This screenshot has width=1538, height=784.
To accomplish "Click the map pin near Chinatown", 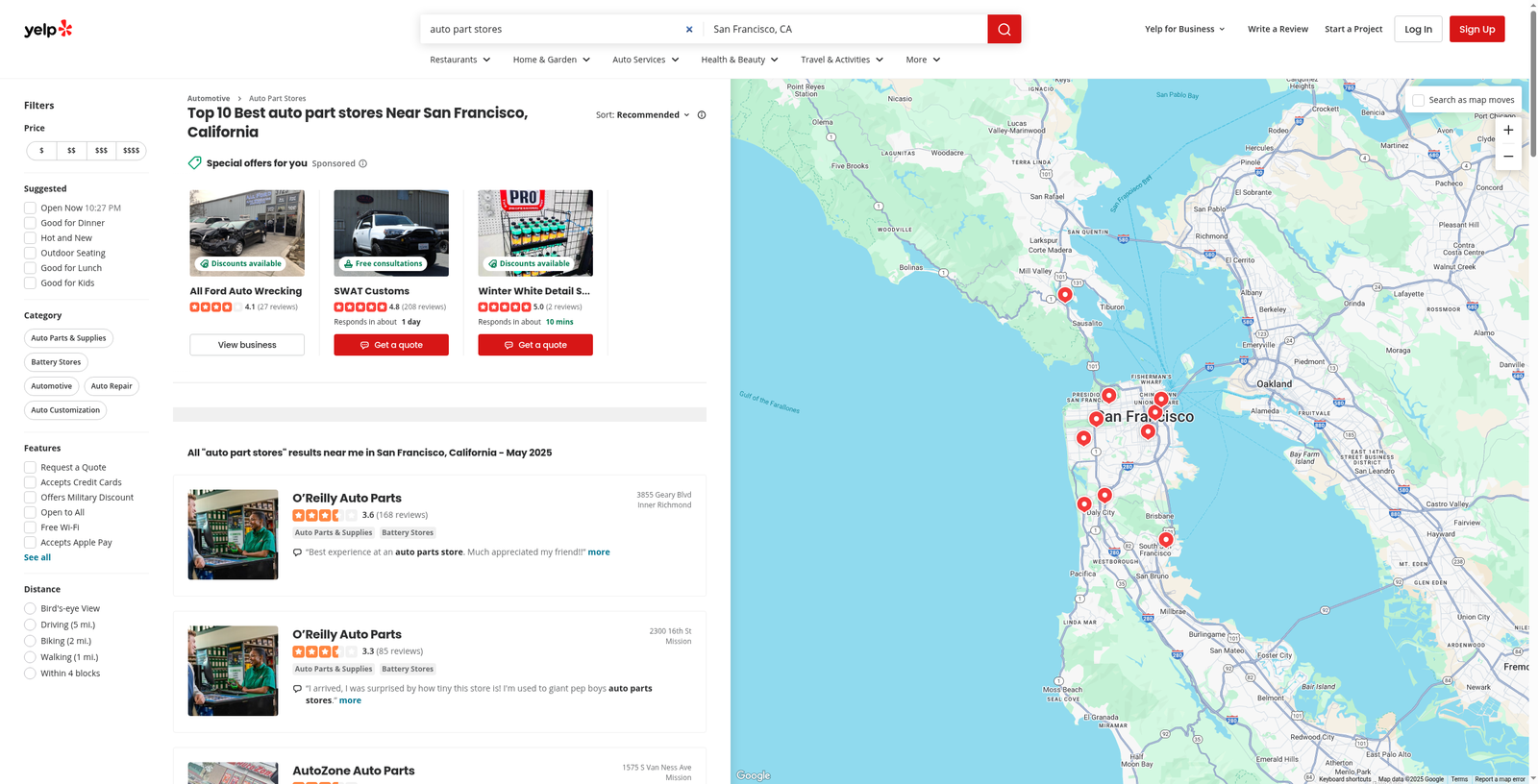I will coord(1161,399).
